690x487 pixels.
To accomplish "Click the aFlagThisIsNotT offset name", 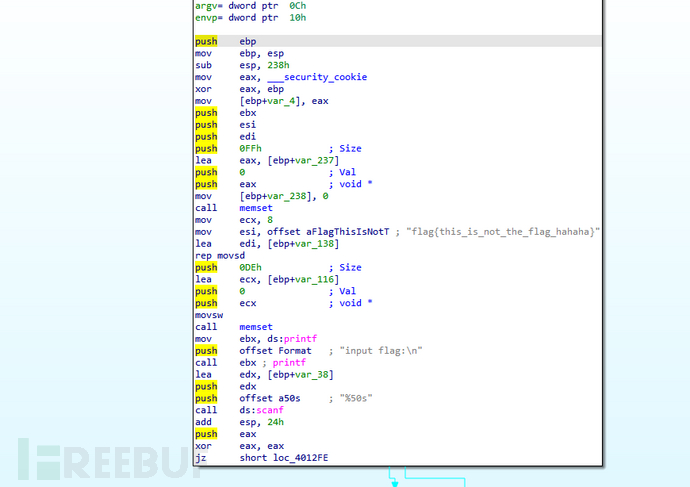I will [337, 232].
